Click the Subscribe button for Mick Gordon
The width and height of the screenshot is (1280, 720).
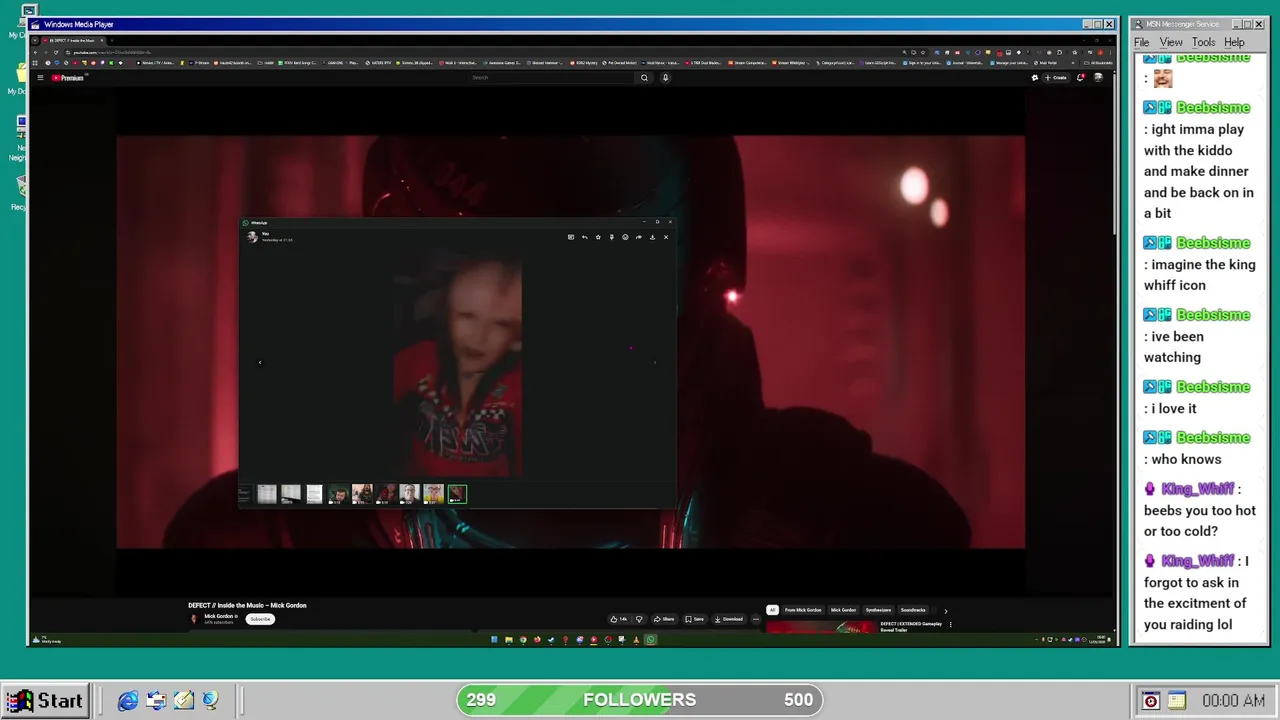[x=260, y=619]
